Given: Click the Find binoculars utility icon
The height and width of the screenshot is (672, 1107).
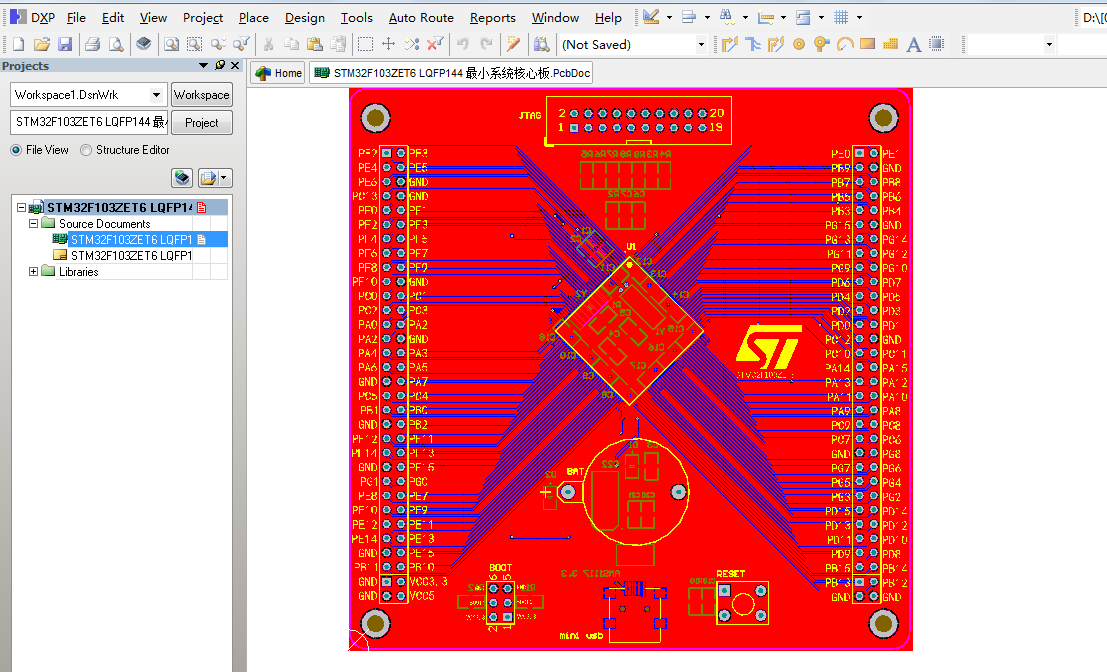Looking at the screenshot, I should point(726,17).
